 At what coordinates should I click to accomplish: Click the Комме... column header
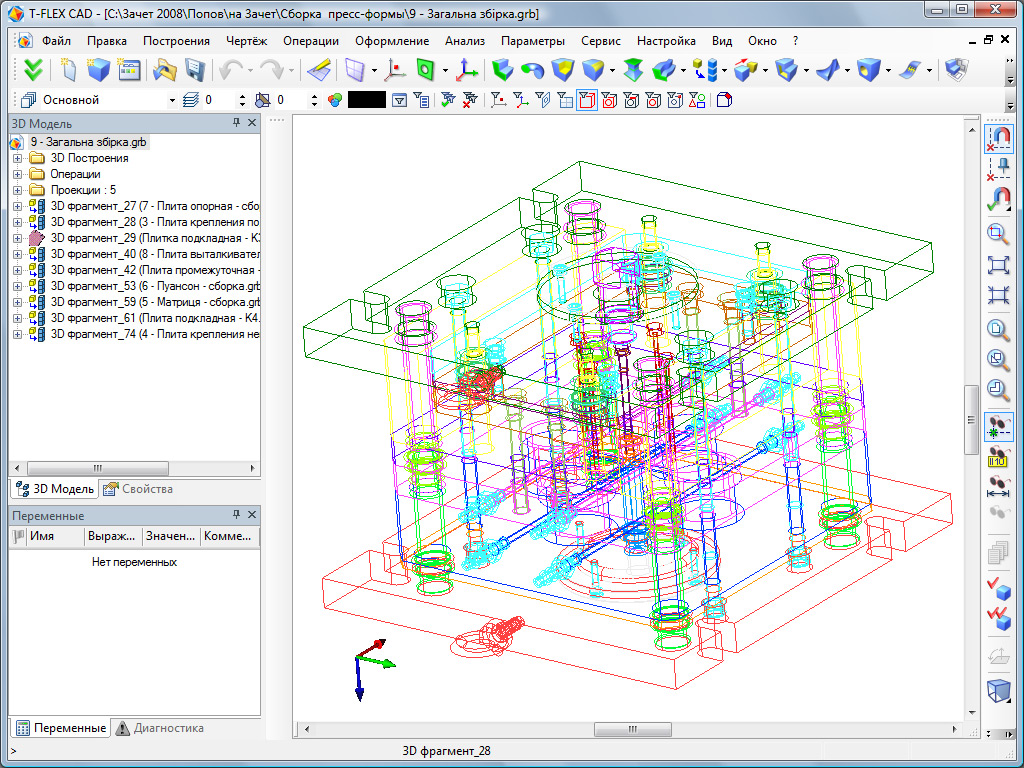(229, 536)
